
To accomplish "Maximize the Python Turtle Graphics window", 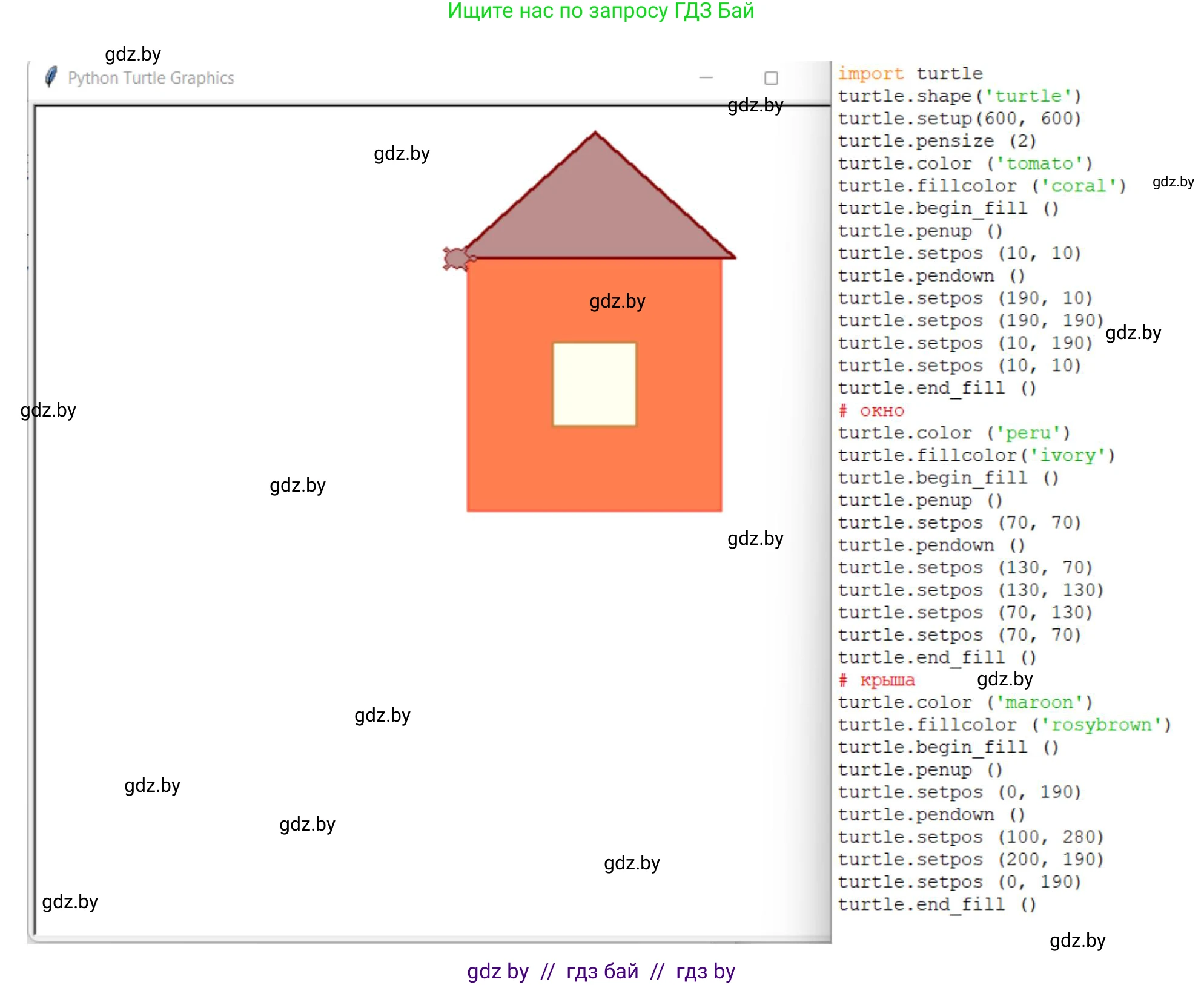I will (x=770, y=78).
